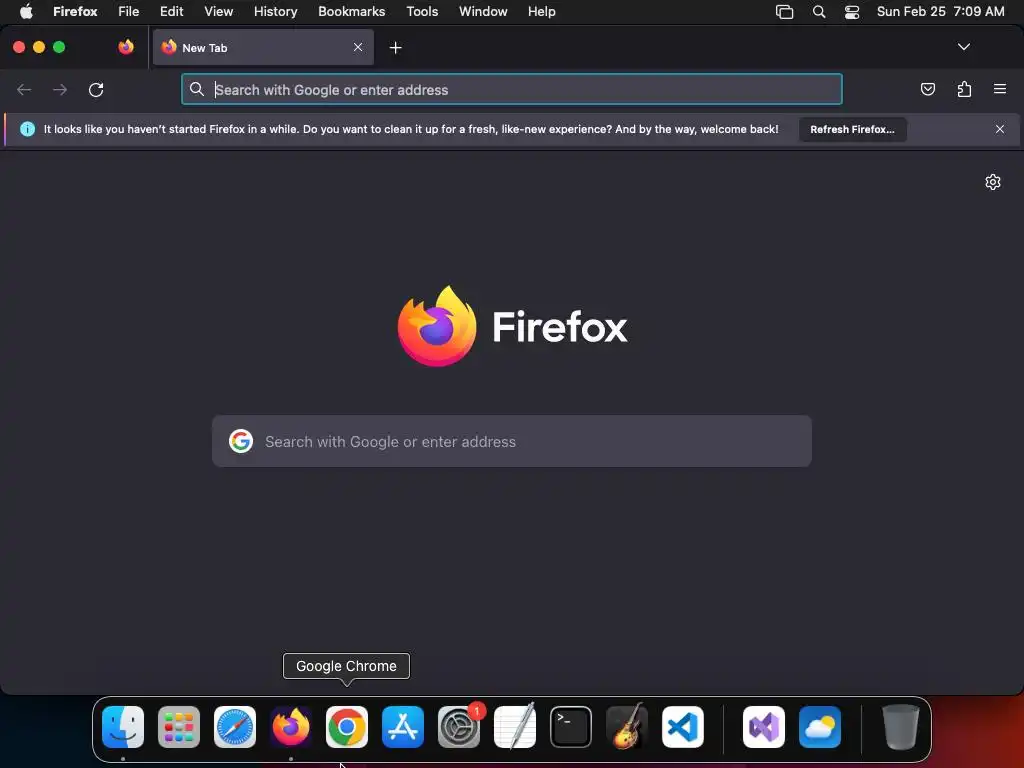This screenshot has height=768, width=1024.
Task: Click the Stage Manager windows icon in menu bar
Action: coord(784,12)
